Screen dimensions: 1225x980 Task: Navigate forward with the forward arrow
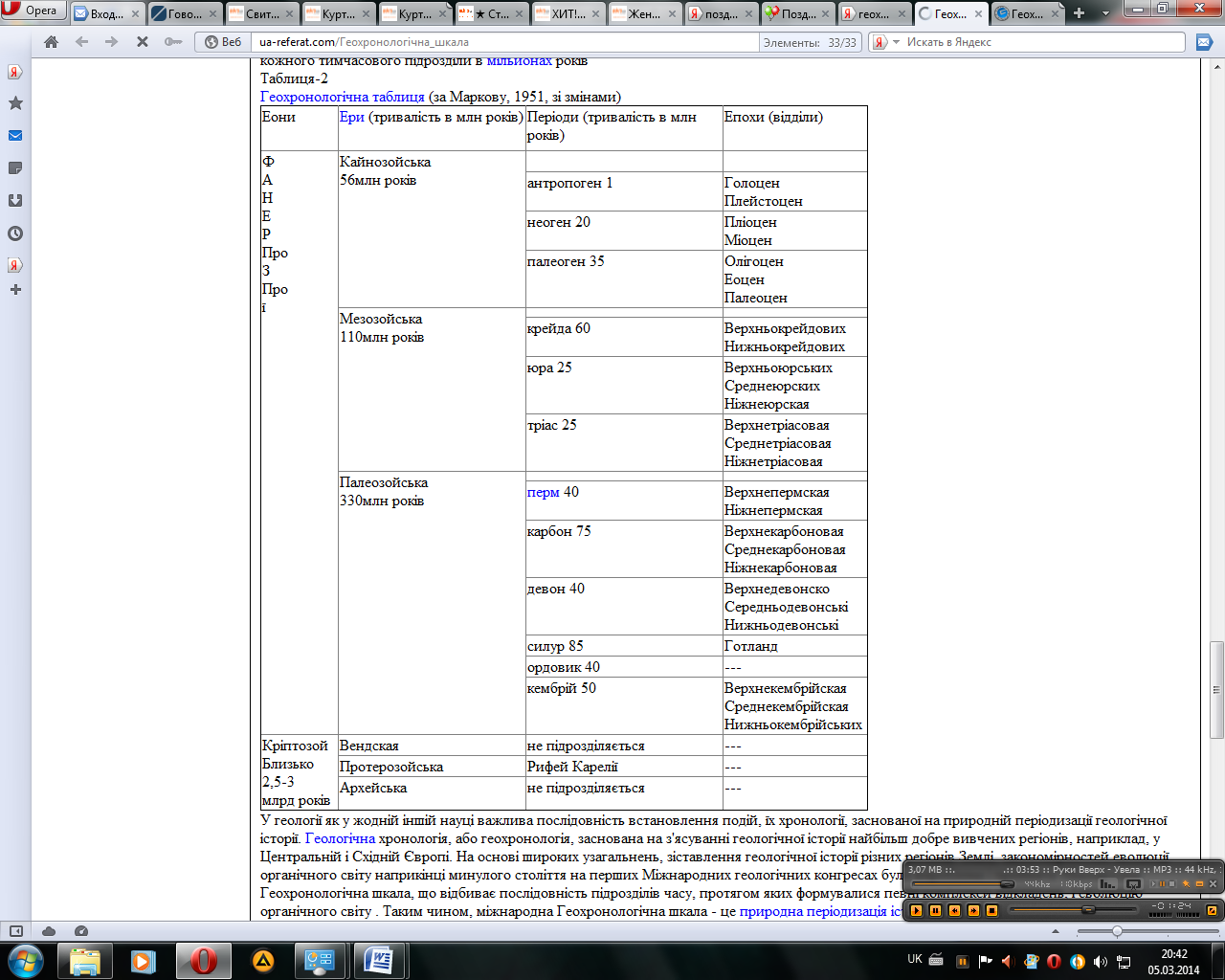(112, 42)
